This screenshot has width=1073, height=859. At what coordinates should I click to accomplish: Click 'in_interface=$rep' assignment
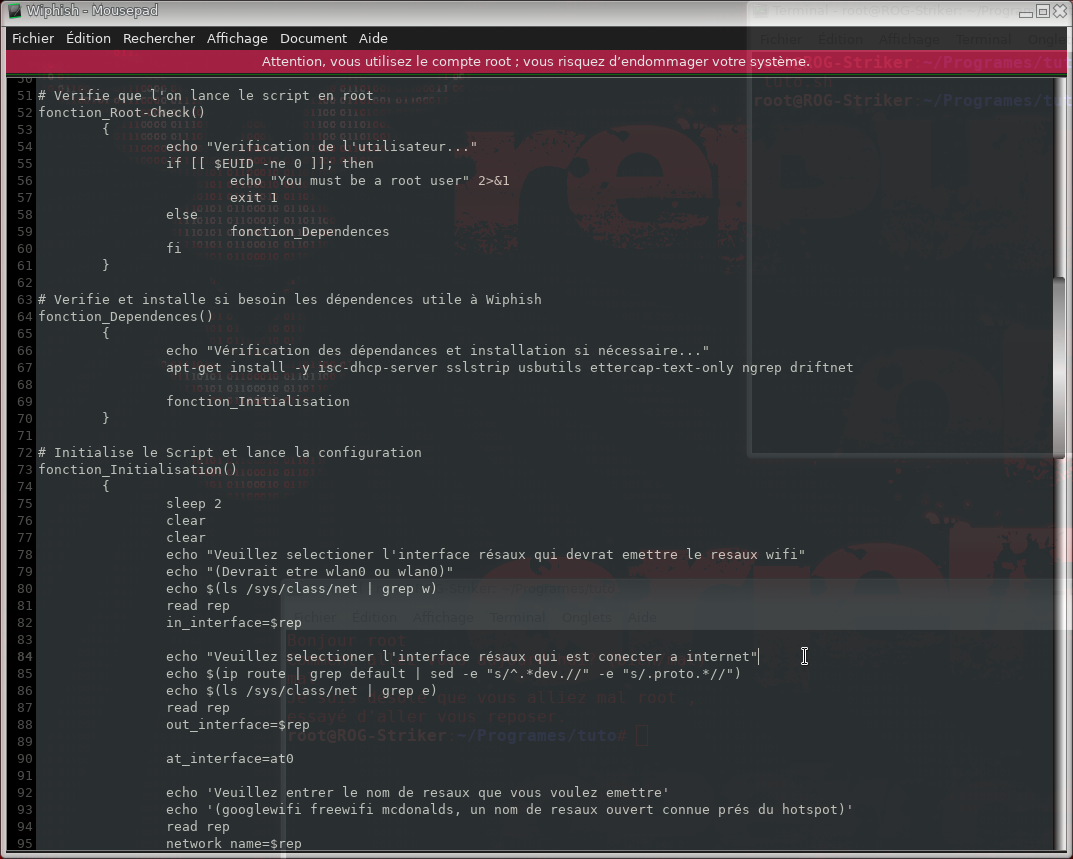coord(233,623)
